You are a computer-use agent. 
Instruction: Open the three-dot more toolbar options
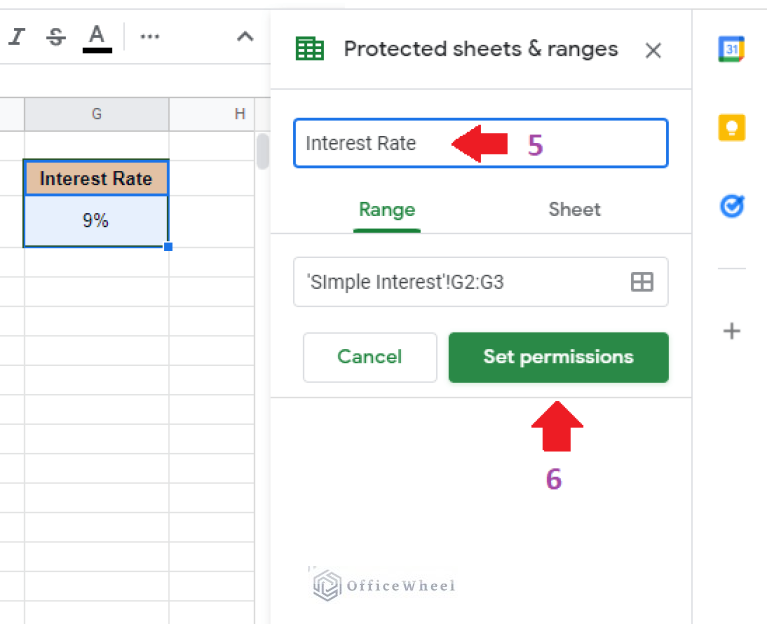point(150,36)
